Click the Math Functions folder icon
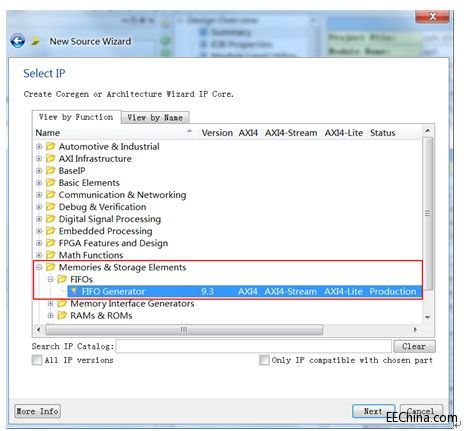 [50, 255]
